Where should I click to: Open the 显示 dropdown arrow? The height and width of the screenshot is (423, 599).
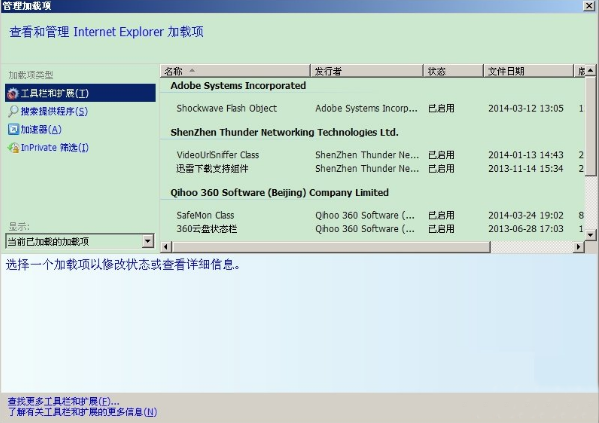(147, 241)
